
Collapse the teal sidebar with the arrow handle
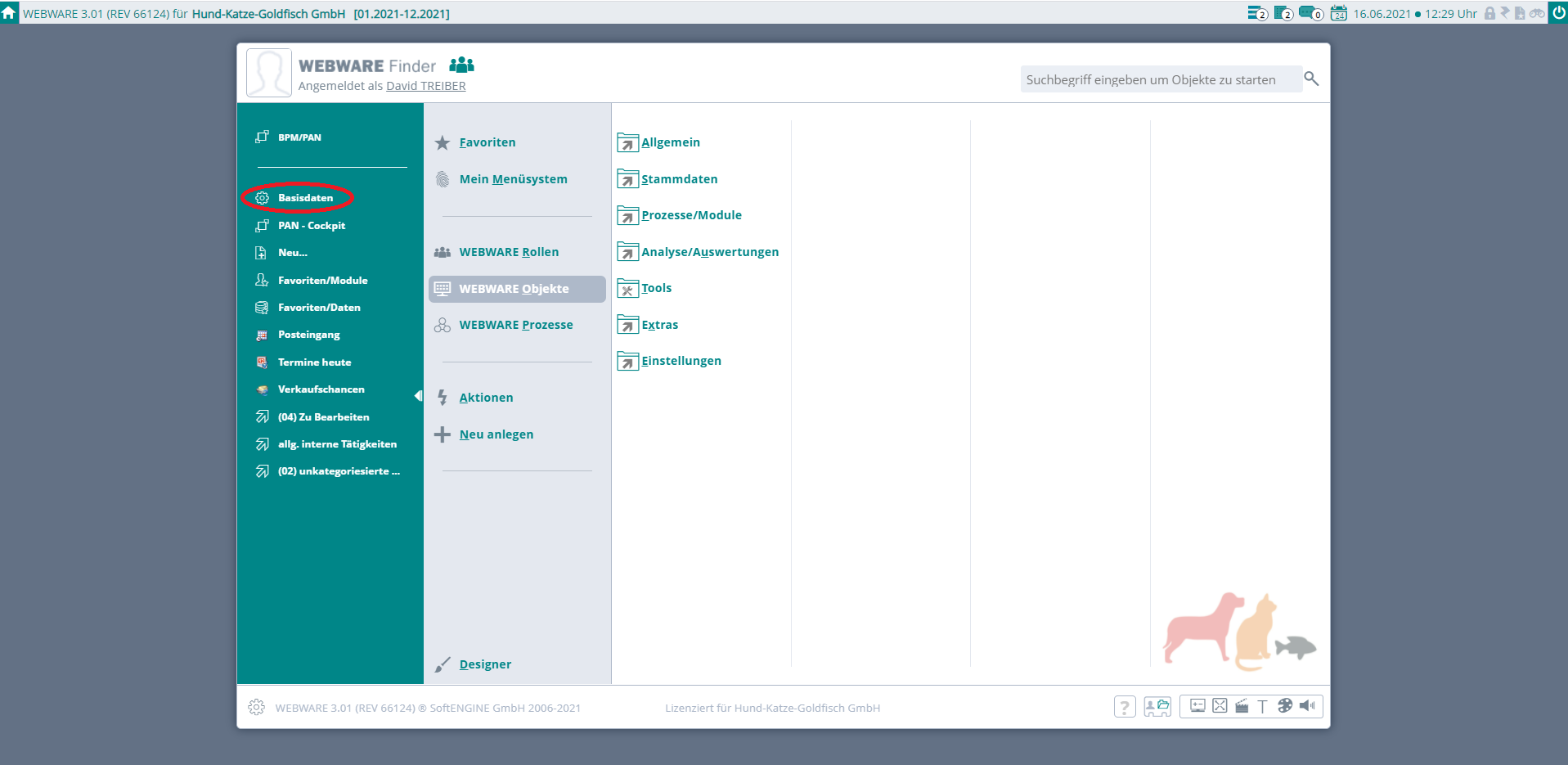click(x=418, y=396)
